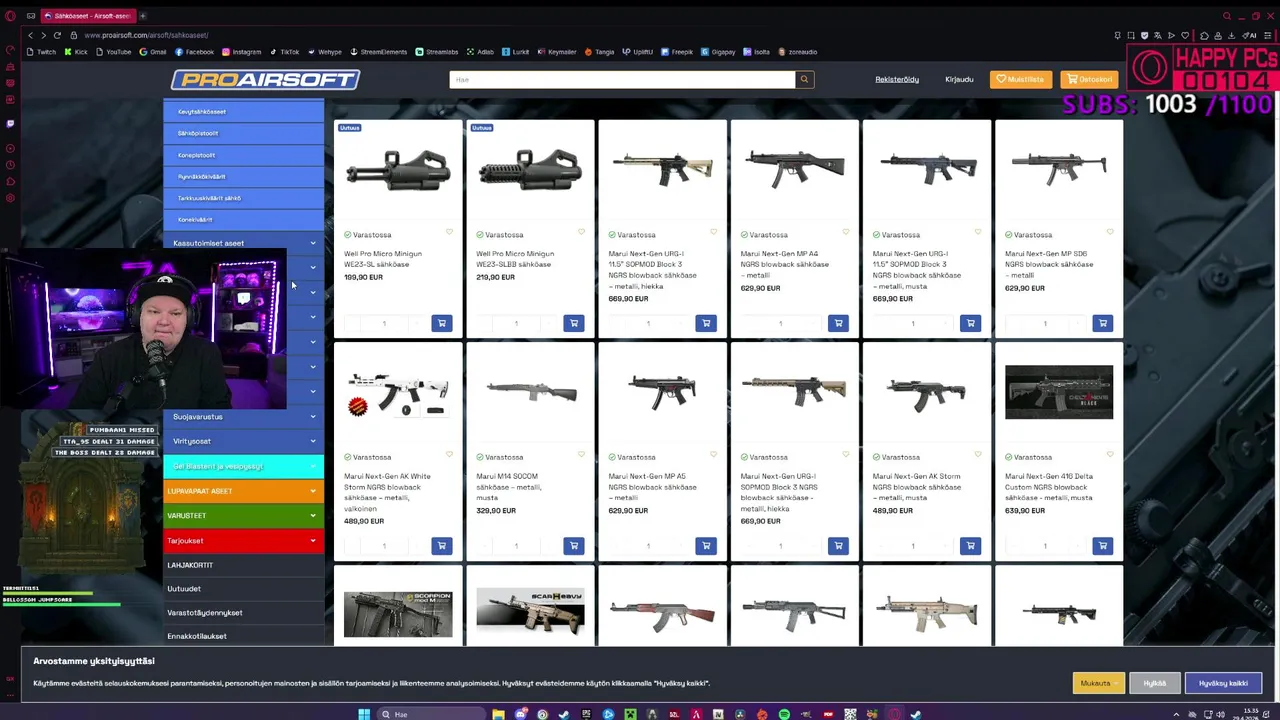This screenshot has width=1280, height=720.
Task: Favorite the Marui Next-Gen MP A5
Action: coord(713,455)
